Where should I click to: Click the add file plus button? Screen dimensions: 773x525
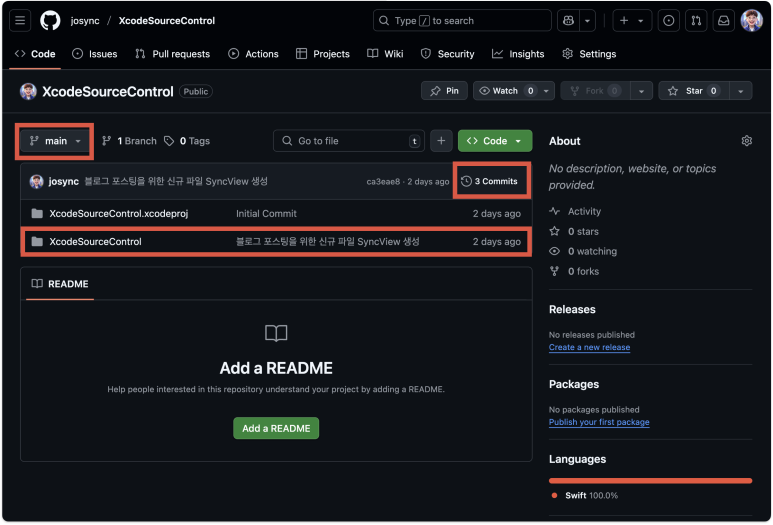pos(441,141)
